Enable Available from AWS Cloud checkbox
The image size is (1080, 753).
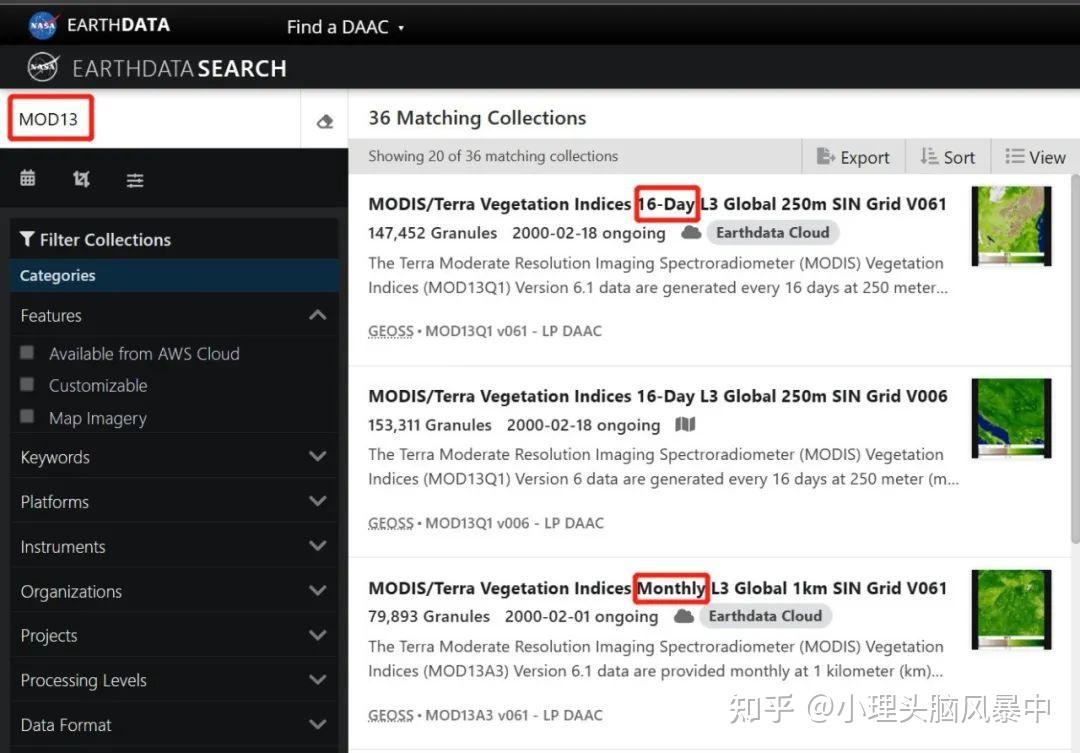pyautogui.click(x=28, y=353)
